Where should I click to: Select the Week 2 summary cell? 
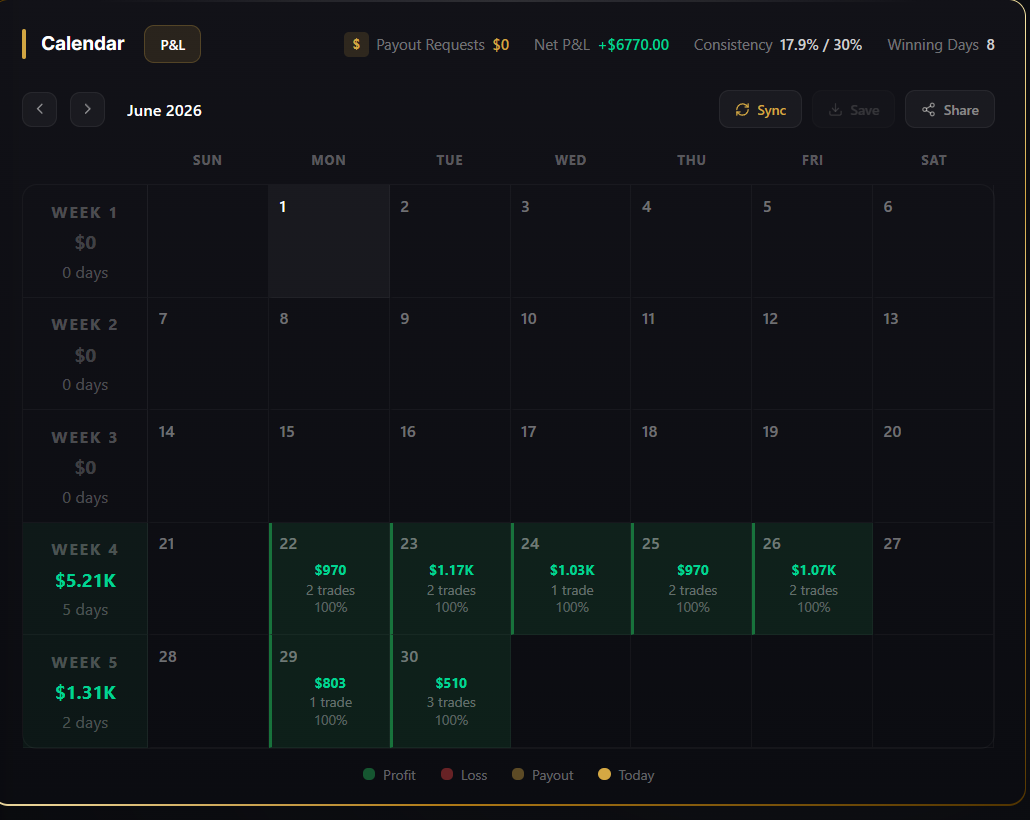[x=85, y=353]
